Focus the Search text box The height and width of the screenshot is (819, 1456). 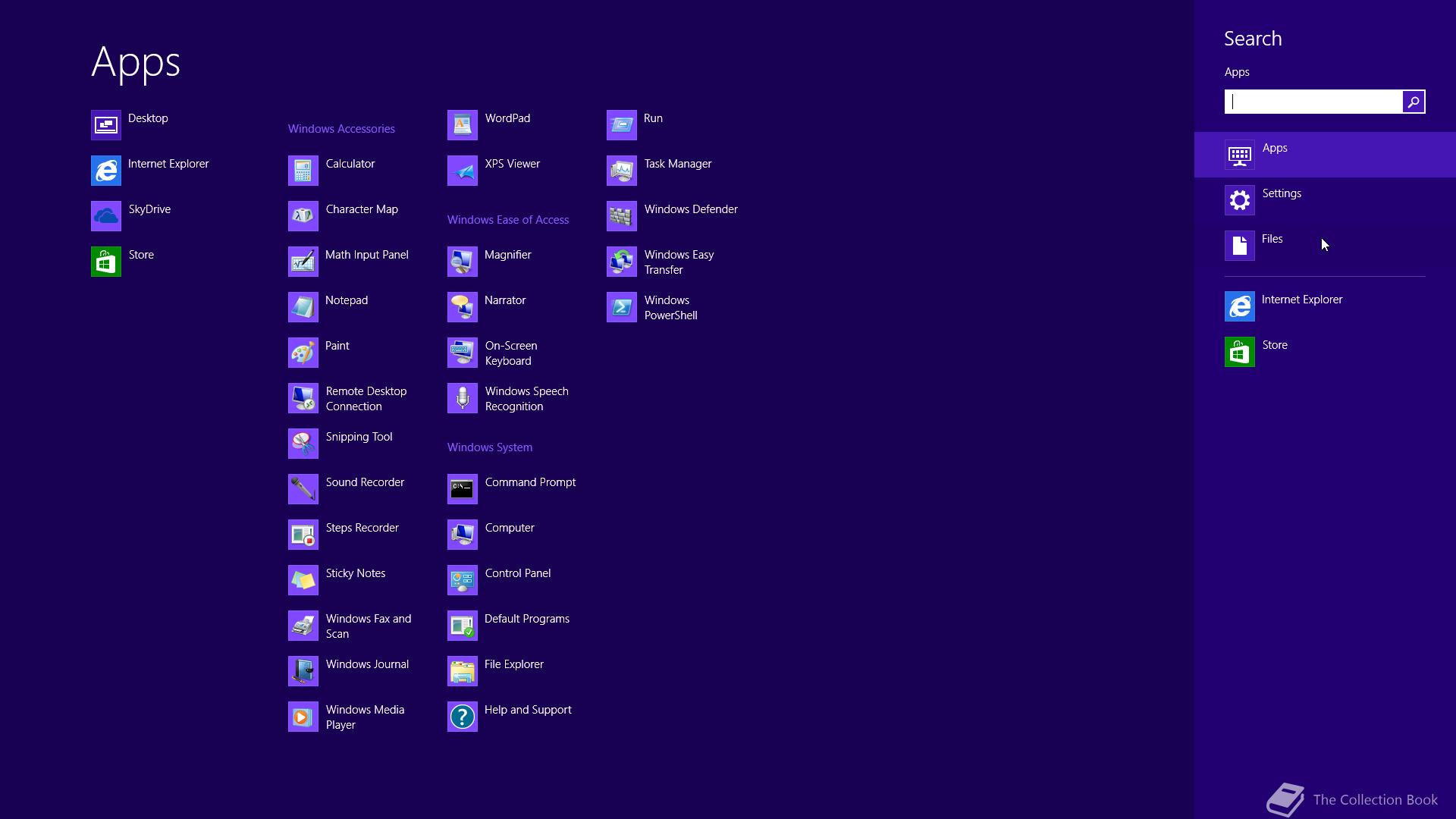[x=1313, y=102]
